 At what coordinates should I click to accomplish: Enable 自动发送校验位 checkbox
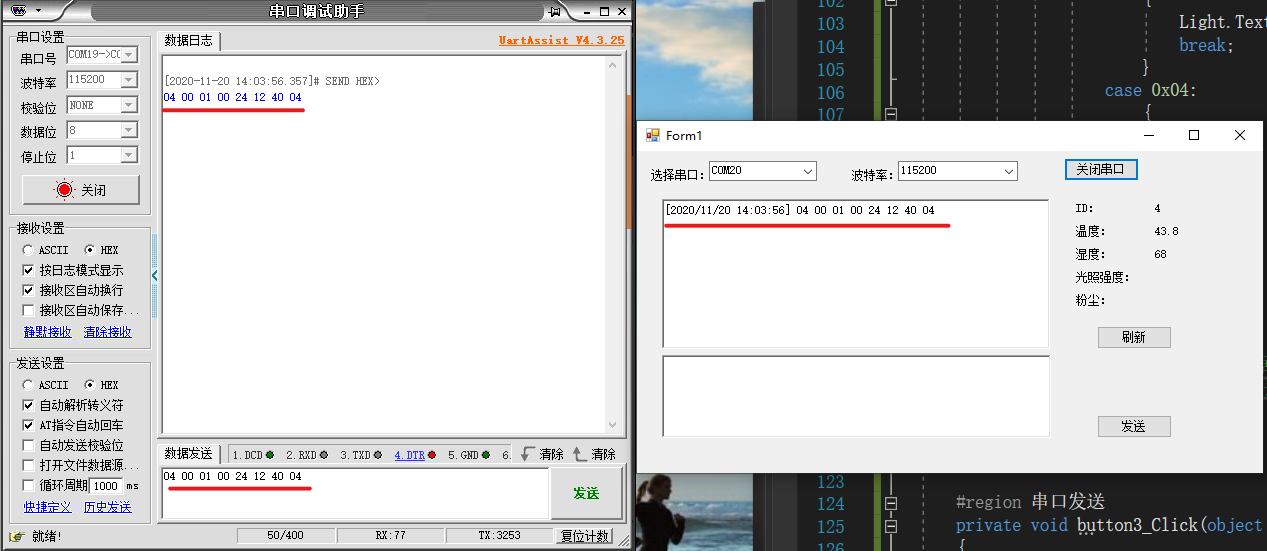coord(28,445)
